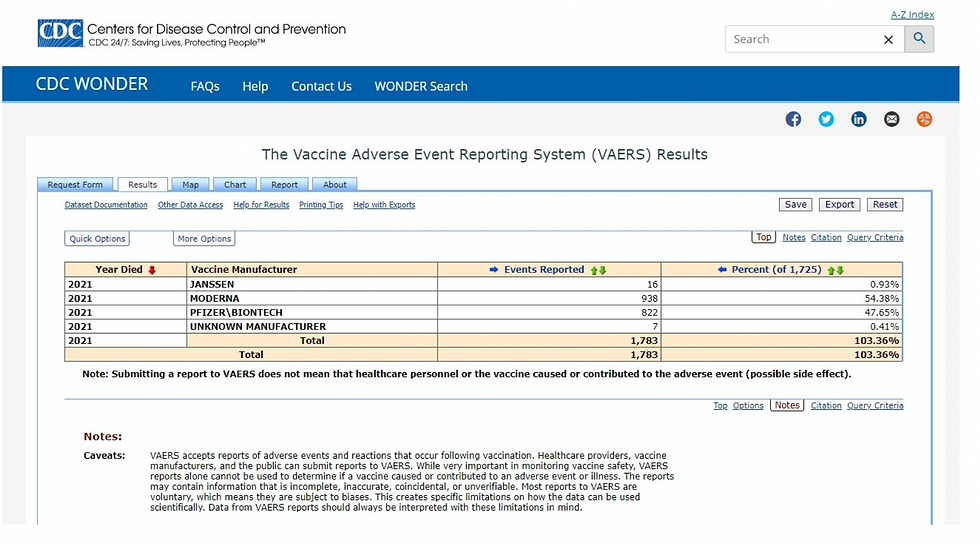This screenshot has width=980, height=544.
Task: Select the MODERNA manufacturer cell
Action: [312, 298]
